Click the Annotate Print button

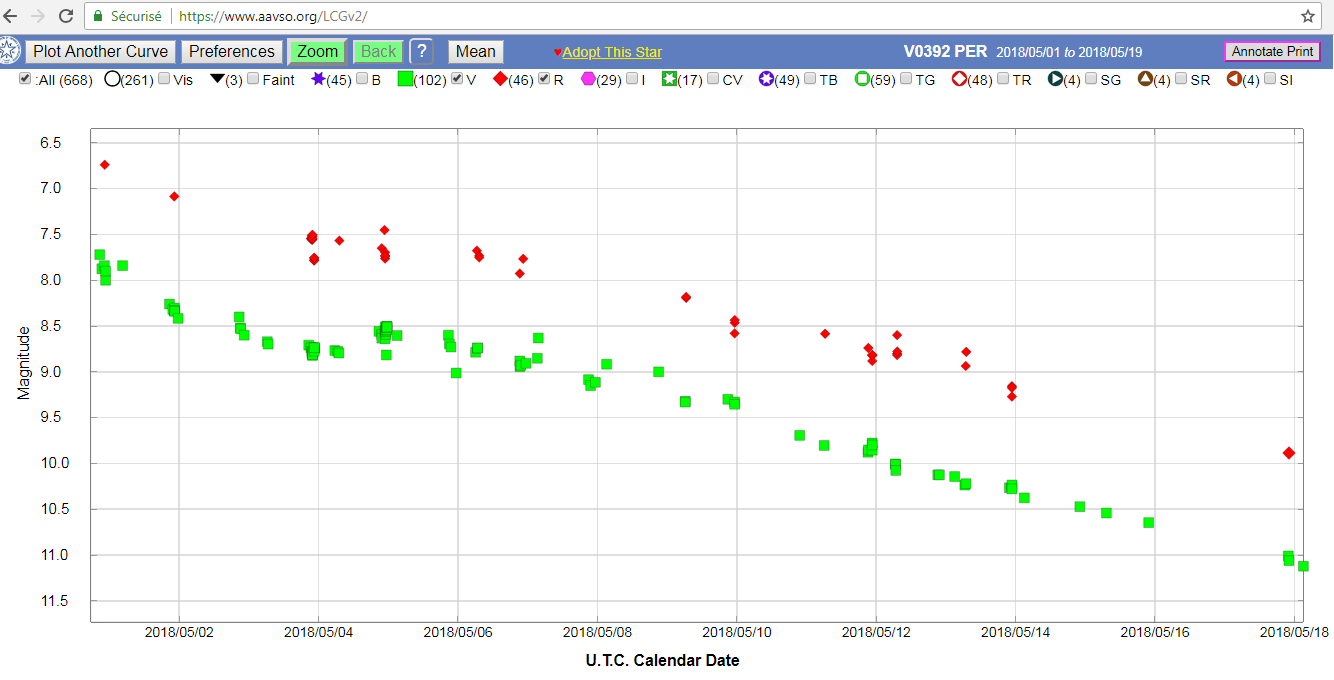point(1272,52)
